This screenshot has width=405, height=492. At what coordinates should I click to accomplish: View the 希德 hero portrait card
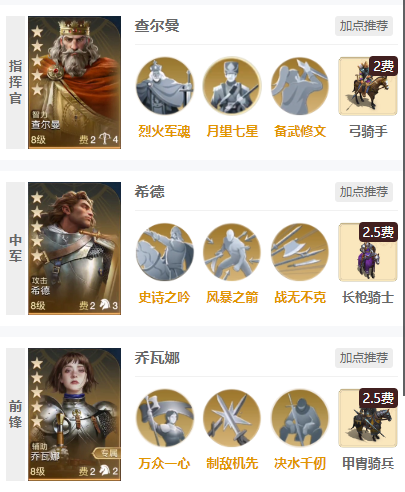click(74, 248)
